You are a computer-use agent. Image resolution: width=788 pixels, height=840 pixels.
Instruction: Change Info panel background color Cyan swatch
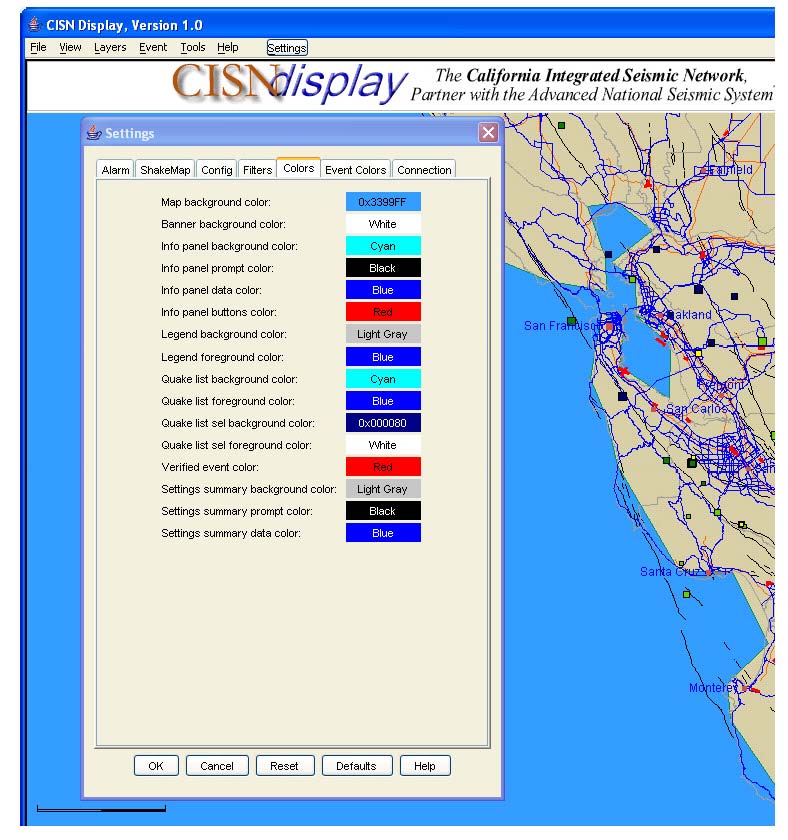pyautogui.click(x=383, y=246)
